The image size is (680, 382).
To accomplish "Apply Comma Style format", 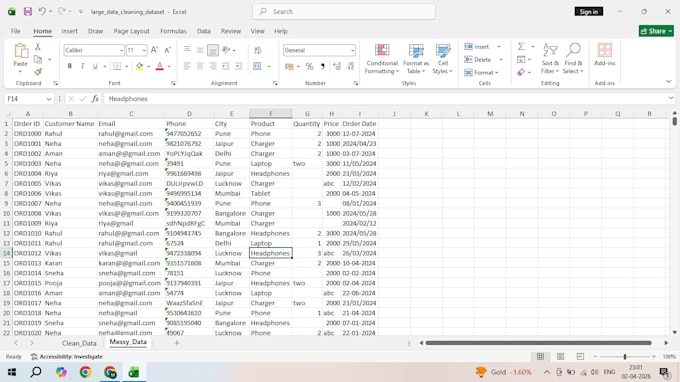I will tap(323, 66).
